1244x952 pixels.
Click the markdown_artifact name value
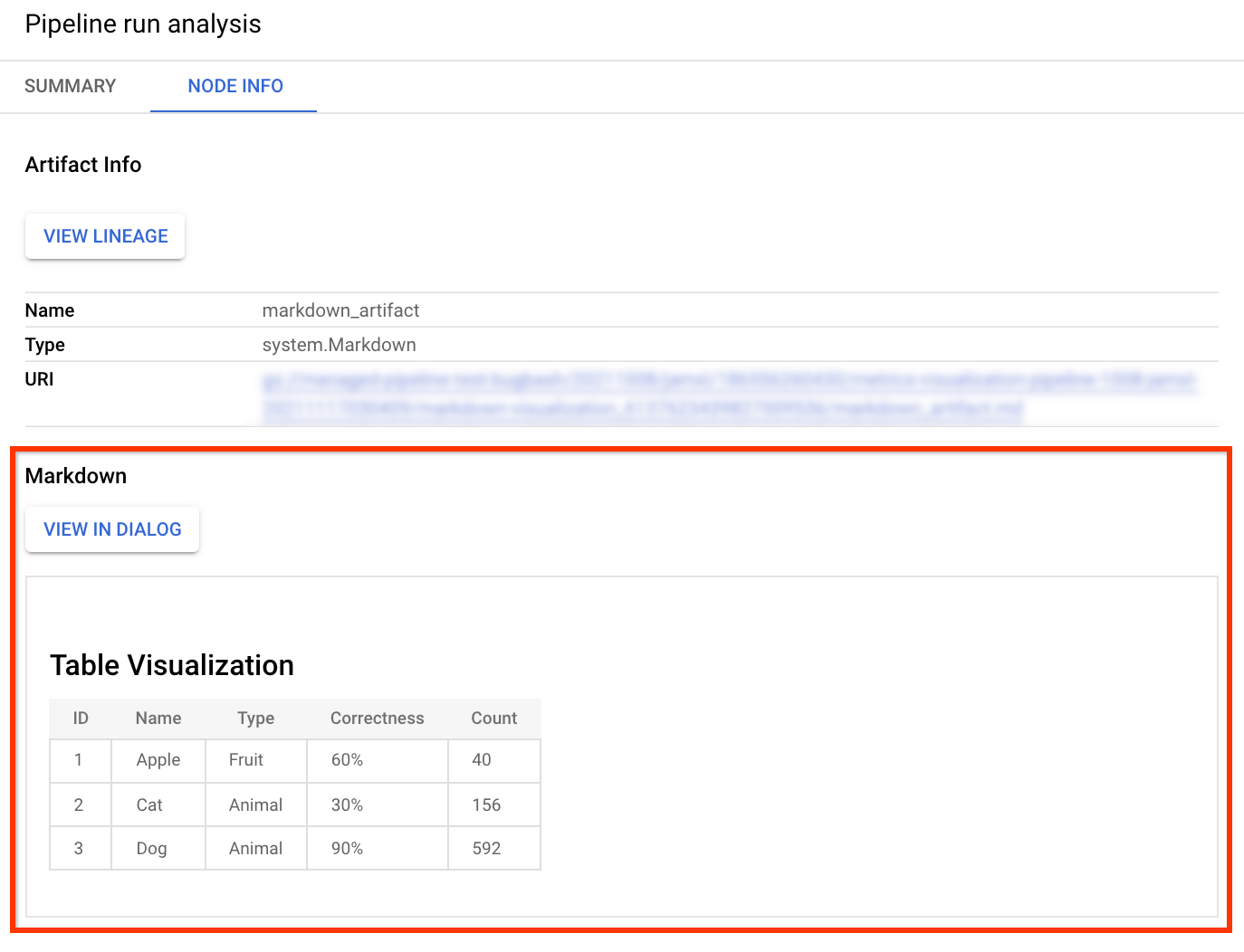340,310
